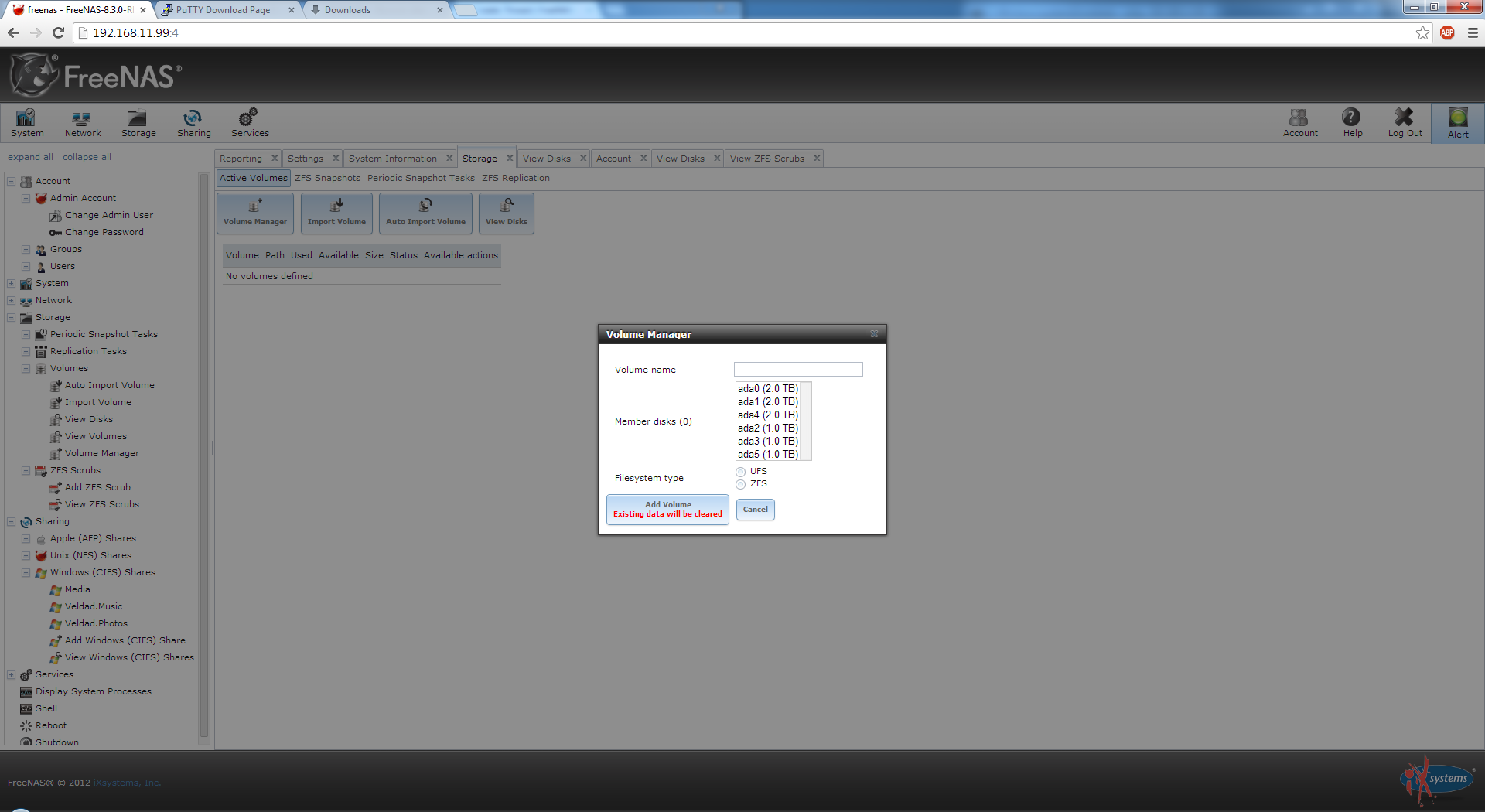The width and height of the screenshot is (1485, 812).
Task: Select disk ada2 (1.0 TB) in list
Action: [x=768, y=428]
